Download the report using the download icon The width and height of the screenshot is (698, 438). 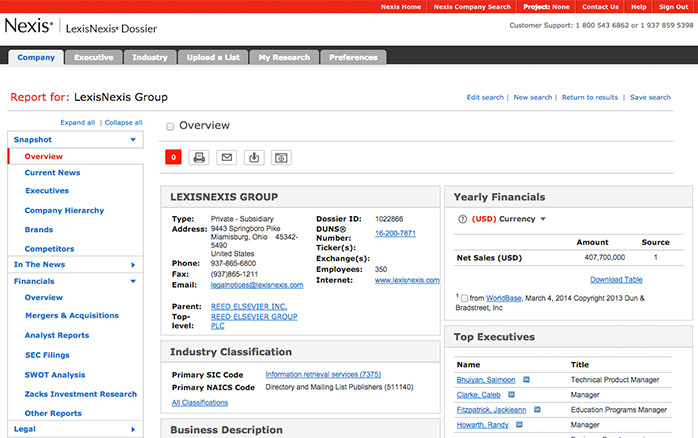pyautogui.click(x=254, y=157)
